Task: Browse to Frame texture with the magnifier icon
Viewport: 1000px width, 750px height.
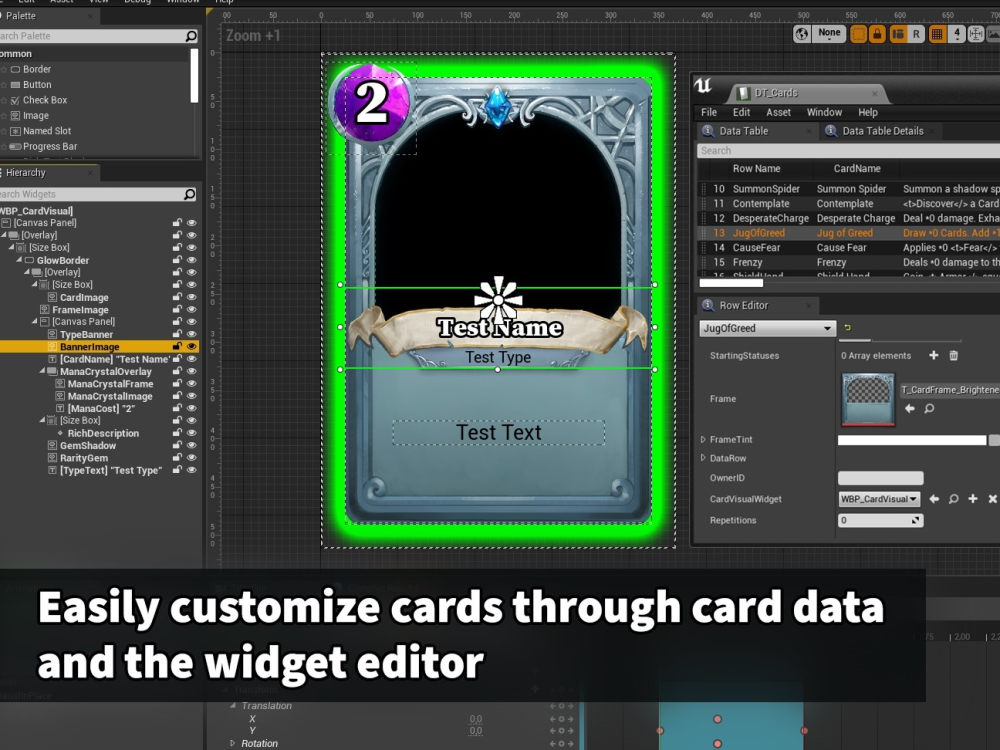Action: coord(928,408)
